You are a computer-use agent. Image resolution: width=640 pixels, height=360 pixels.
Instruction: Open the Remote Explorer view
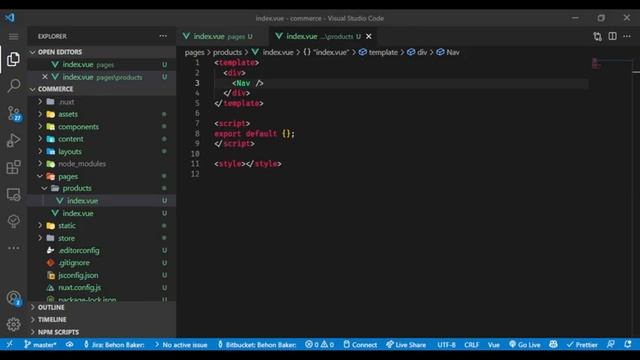[x=13, y=194]
